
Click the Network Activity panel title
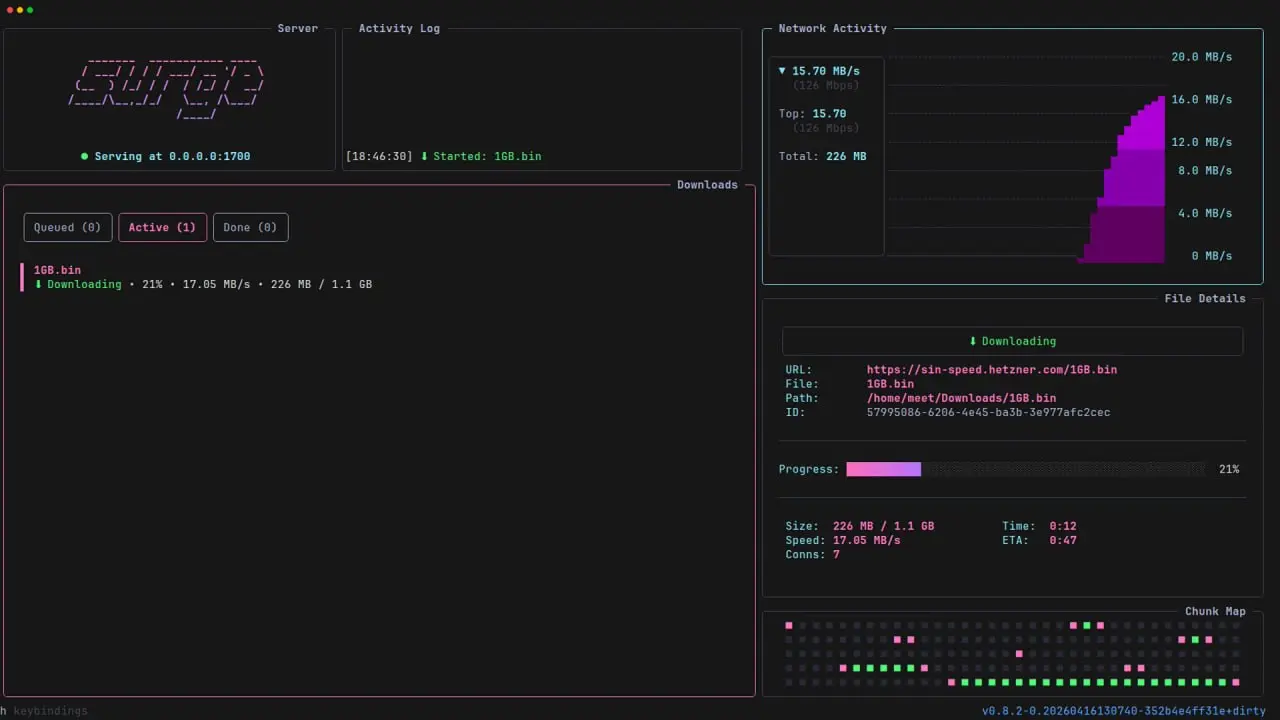click(832, 29)
